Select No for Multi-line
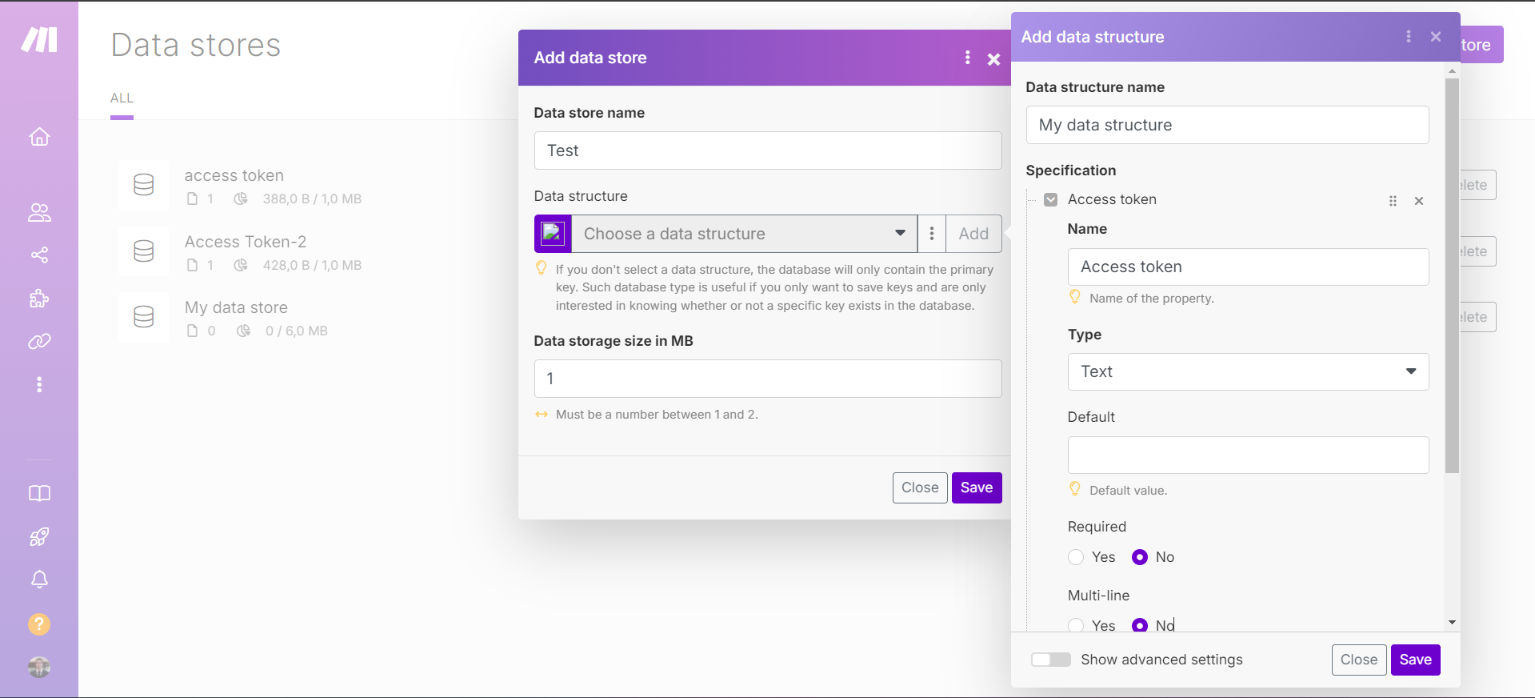 (1140, 625)
